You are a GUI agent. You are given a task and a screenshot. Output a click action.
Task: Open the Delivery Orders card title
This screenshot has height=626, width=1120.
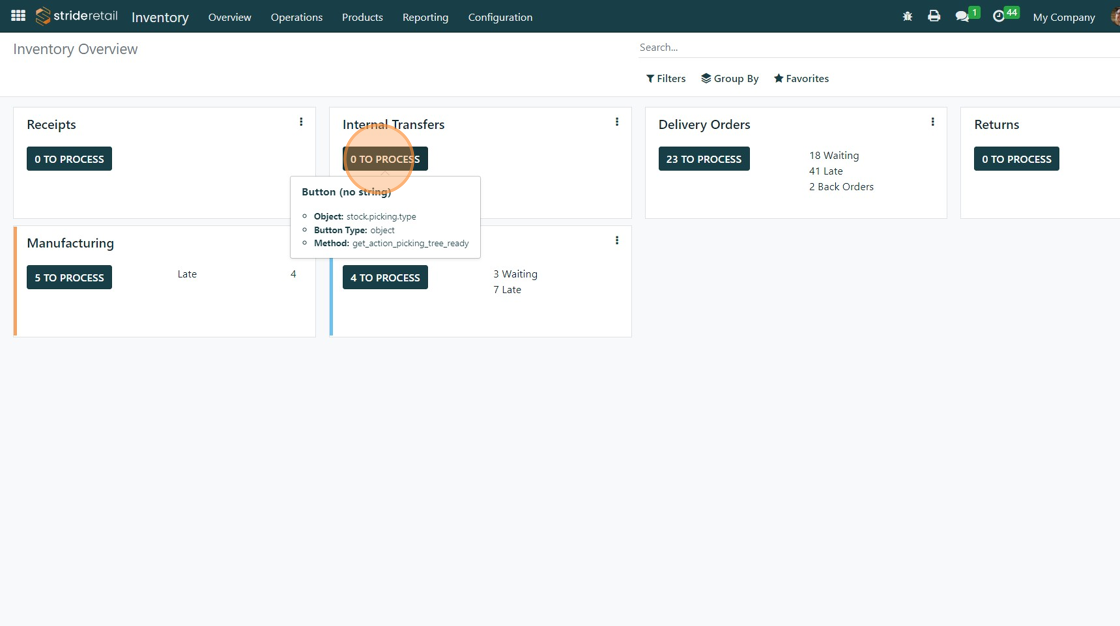pyautogui.click(x=704, y=124)
